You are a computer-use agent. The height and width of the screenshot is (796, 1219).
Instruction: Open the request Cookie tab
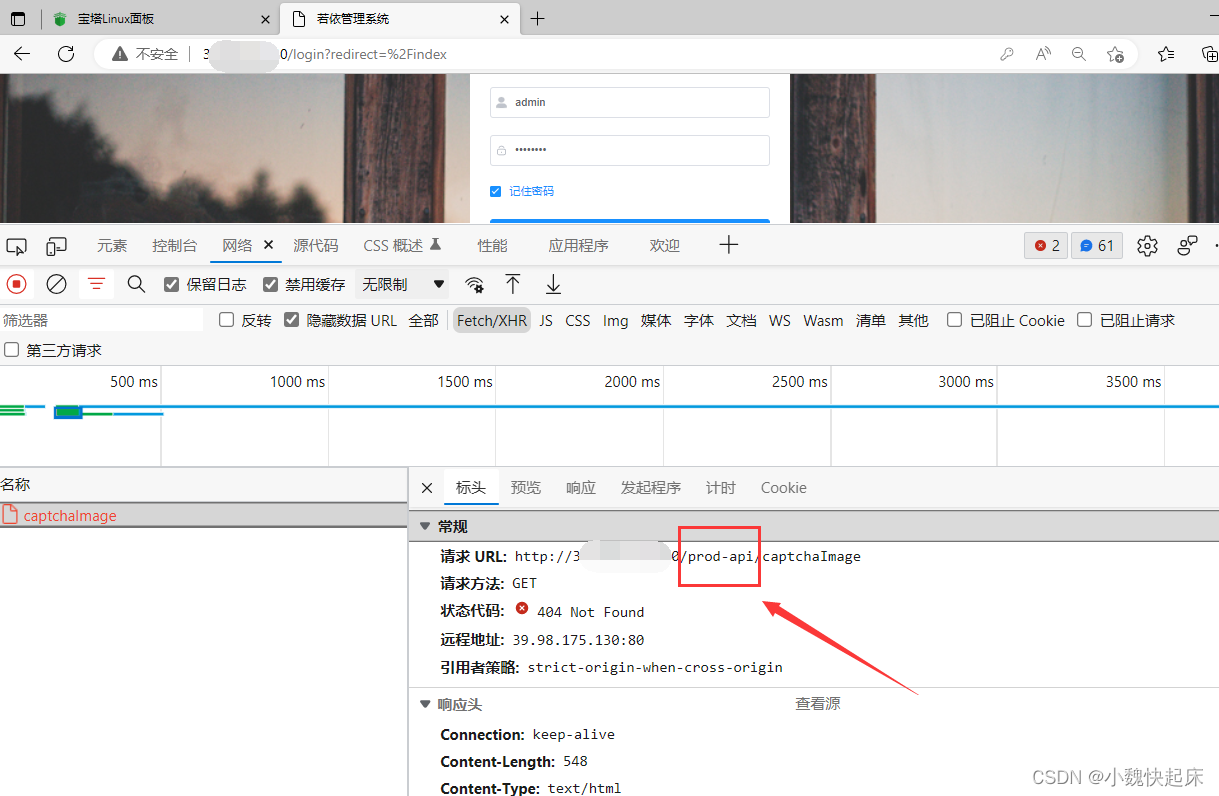pos(783,488)
